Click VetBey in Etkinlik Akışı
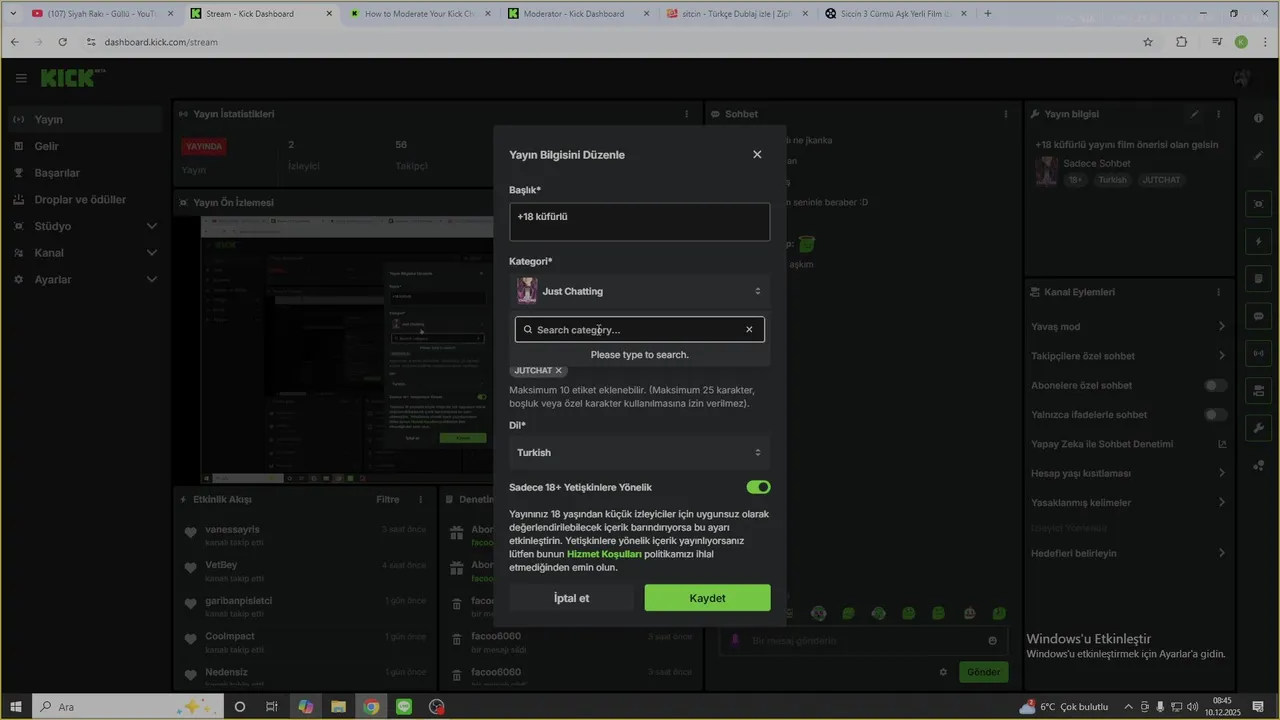This screenshot has width=1280, height=720. pos(222,565)
